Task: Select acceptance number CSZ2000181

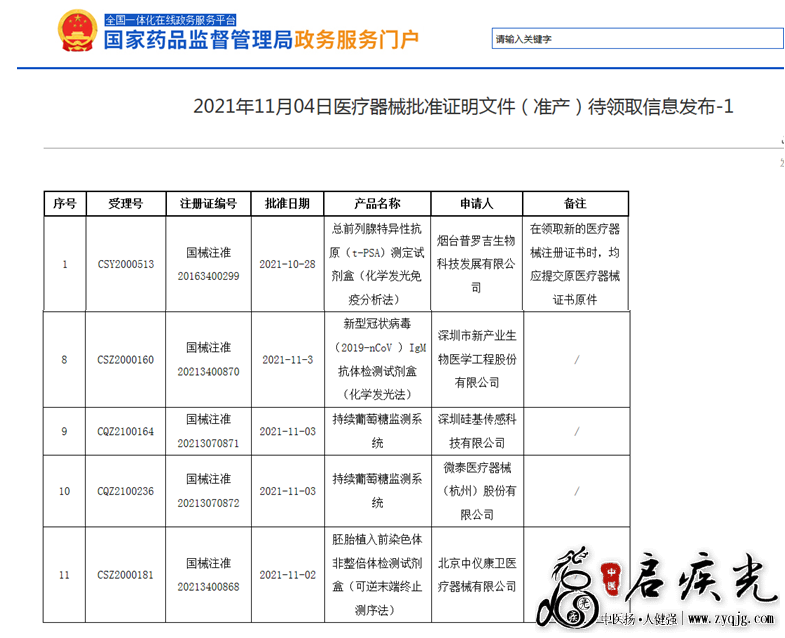Action: 126,575
